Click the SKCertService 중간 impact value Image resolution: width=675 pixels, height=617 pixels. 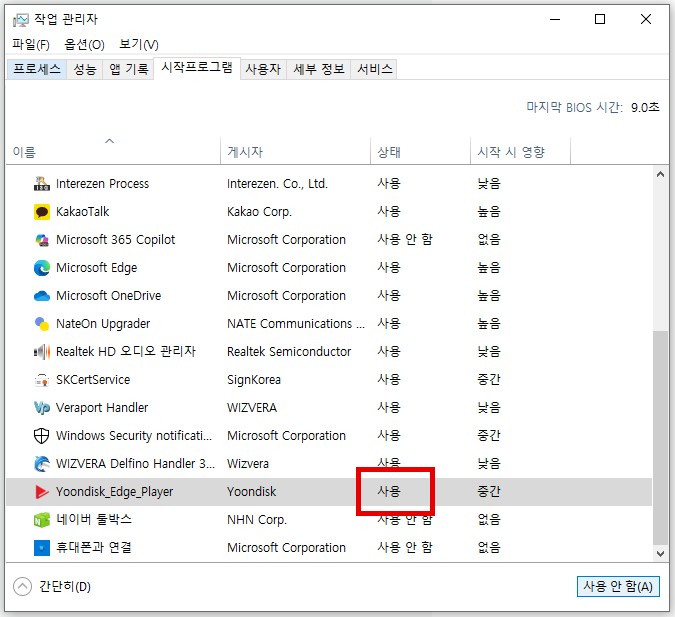coord(489,380)
